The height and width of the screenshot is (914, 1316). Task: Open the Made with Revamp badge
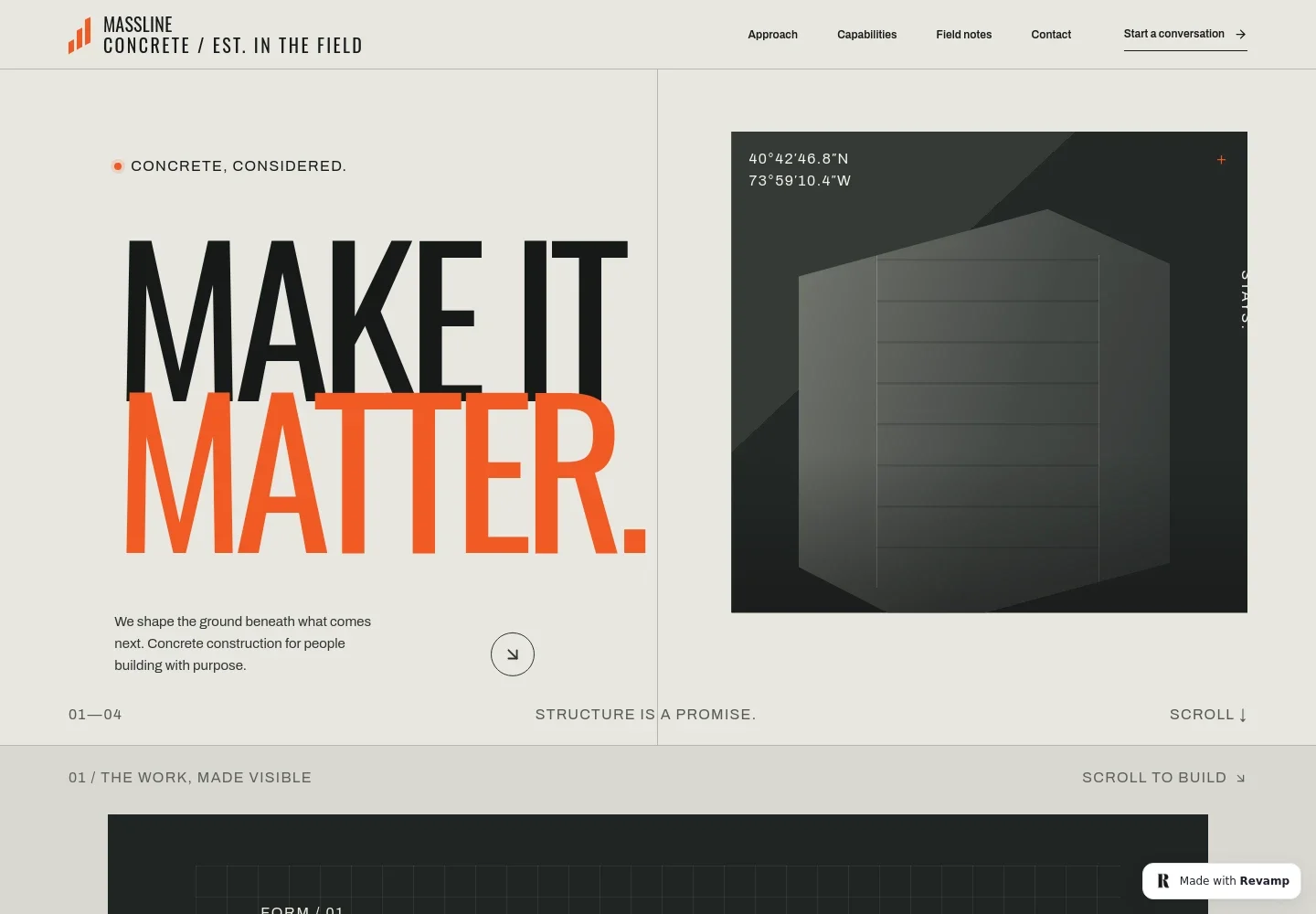1222,881
